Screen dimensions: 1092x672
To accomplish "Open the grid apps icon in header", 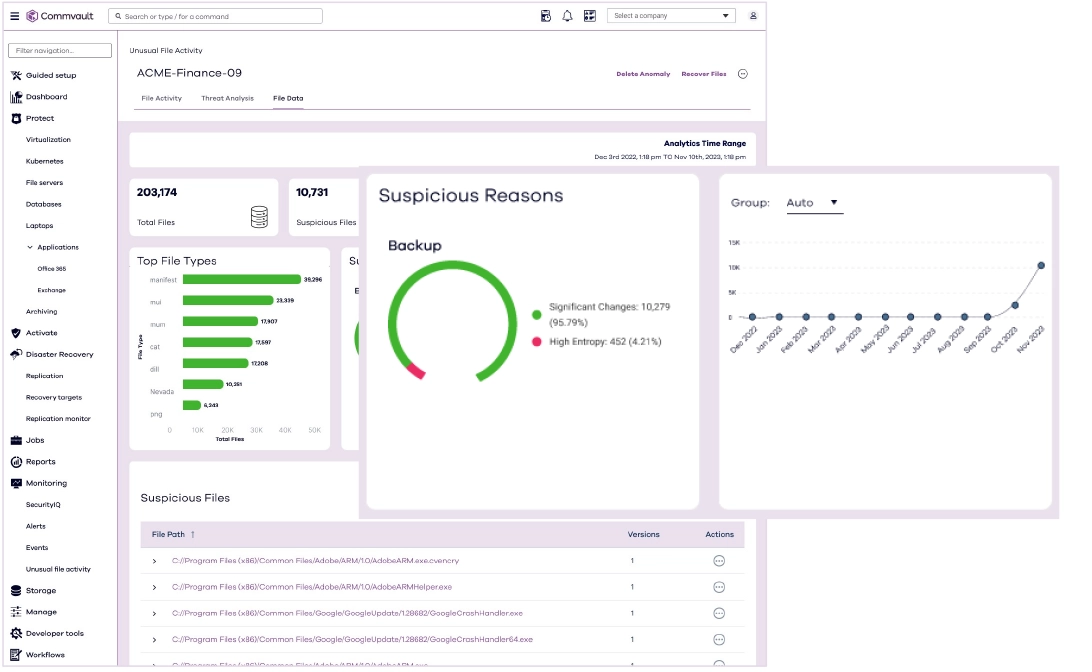I will [x=589, y=16].
